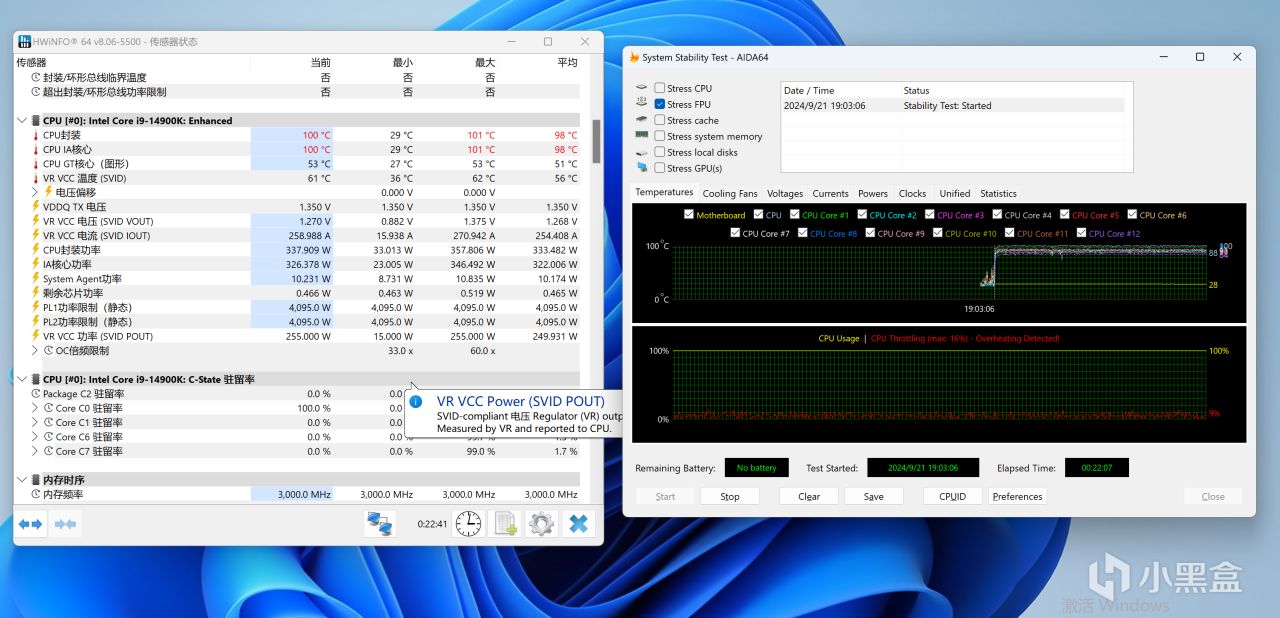Image resolution: width=1280 pixels, height=618 pixels.
Task: Switch to the Voltages tab
Action: coord(785,194)
